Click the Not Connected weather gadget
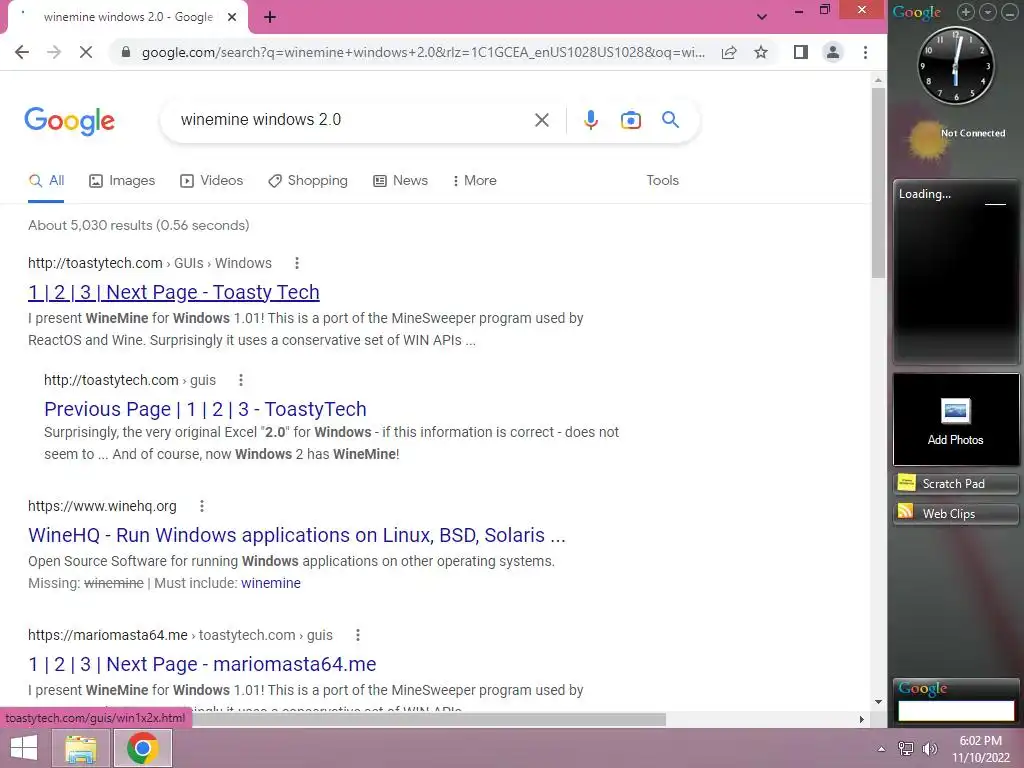The height and width of the screenshot is (768, 1024). [957, 139]
